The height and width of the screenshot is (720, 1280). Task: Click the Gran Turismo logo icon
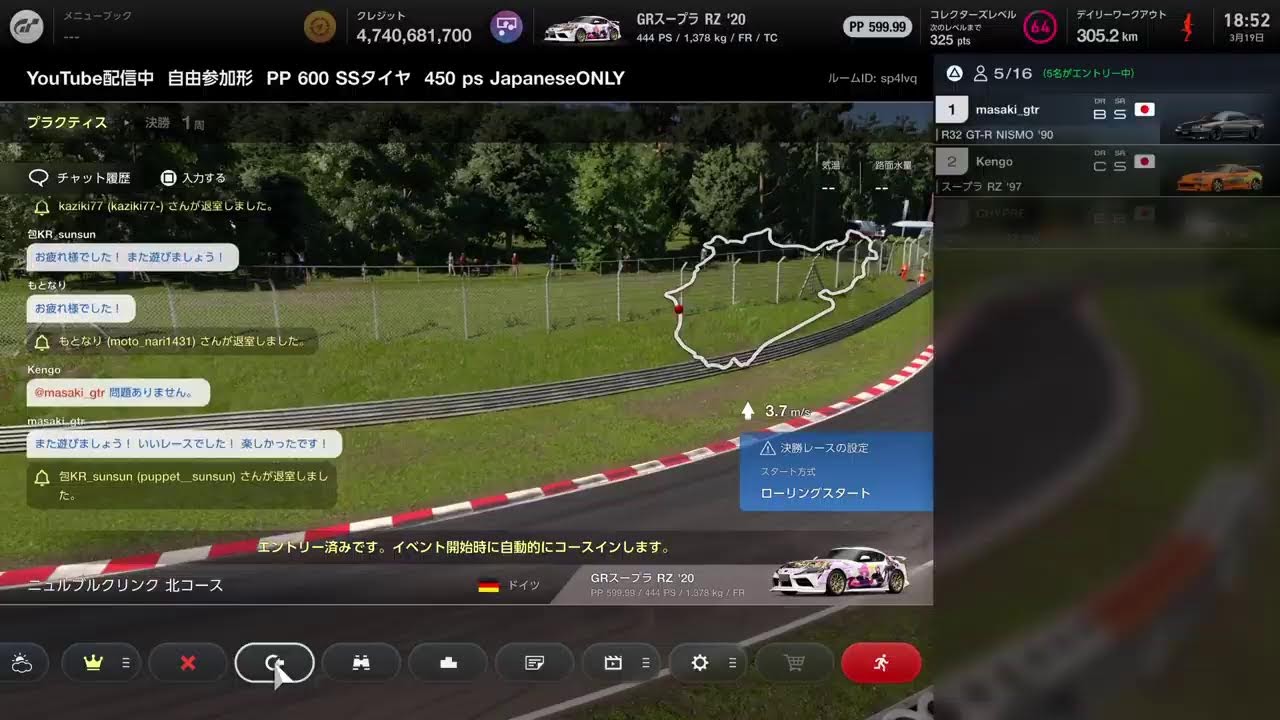pos(26,27)
